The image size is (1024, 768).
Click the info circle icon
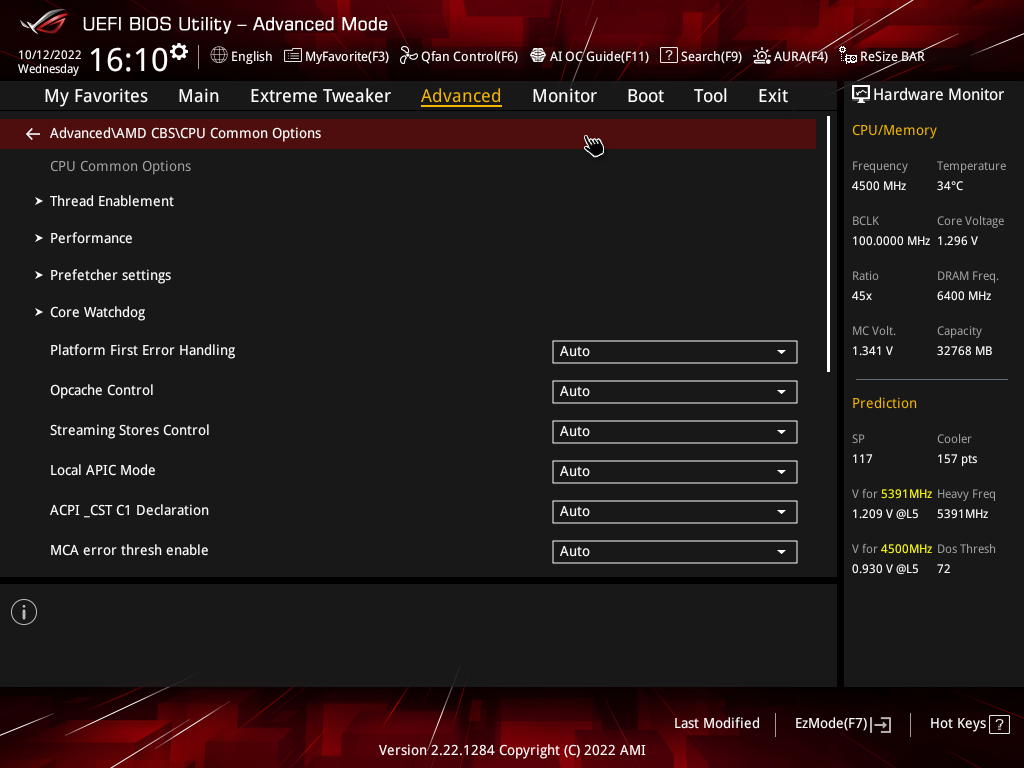(x=24, y=612)
